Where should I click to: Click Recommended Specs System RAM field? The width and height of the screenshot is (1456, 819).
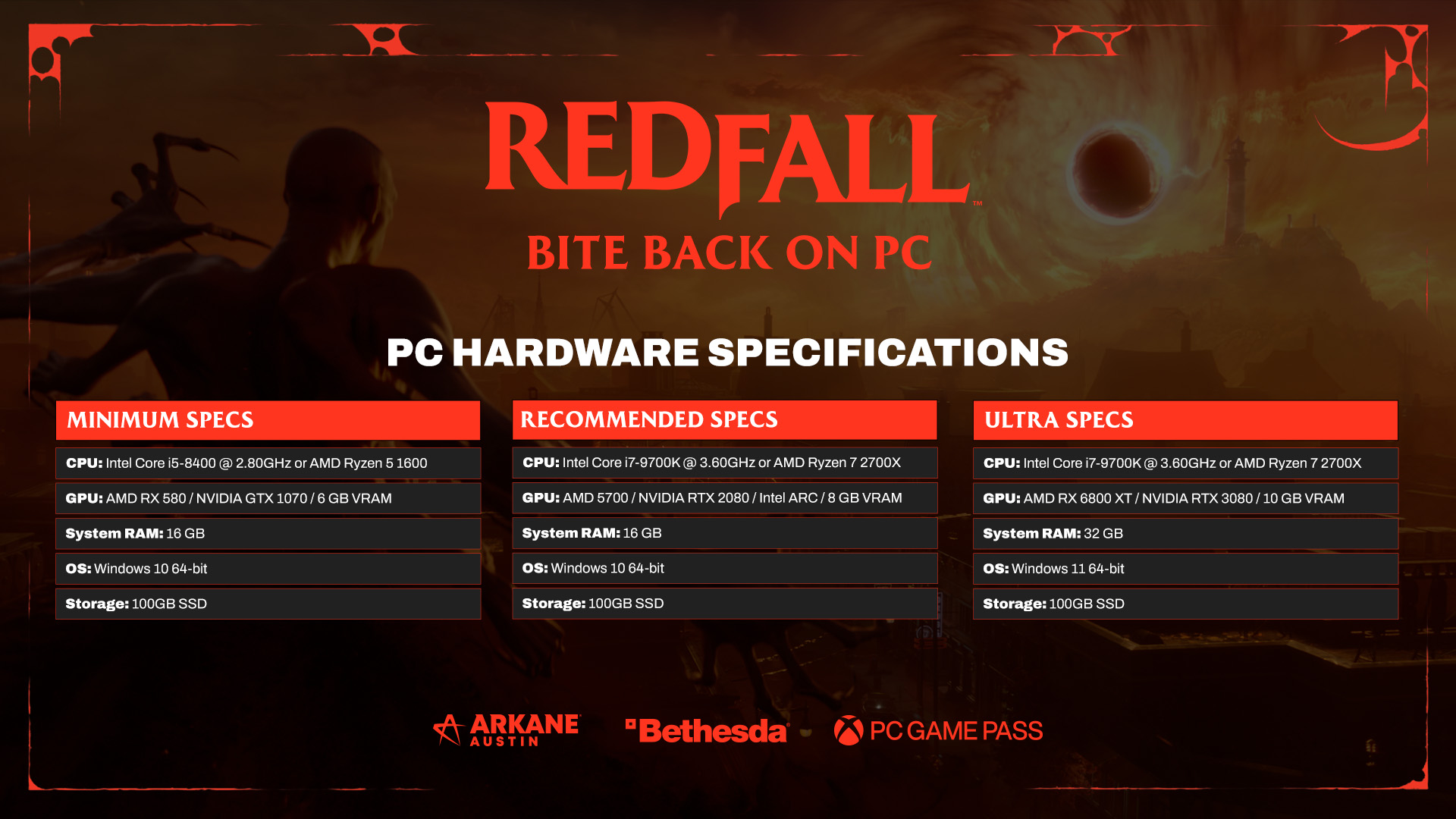click(x=728, y=533)
